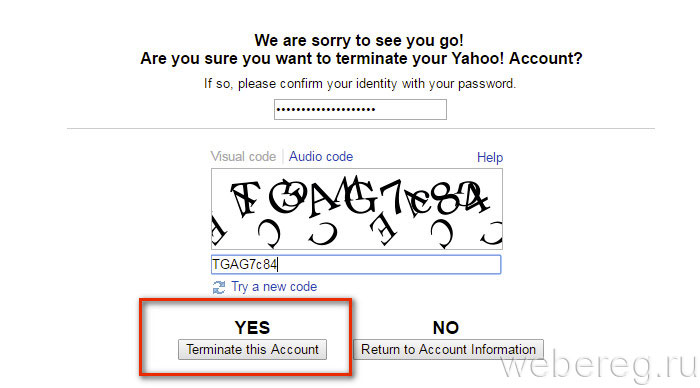Click the Terminate this Account button
Viewport: 700px width, 388px height.
coord(252,349)
